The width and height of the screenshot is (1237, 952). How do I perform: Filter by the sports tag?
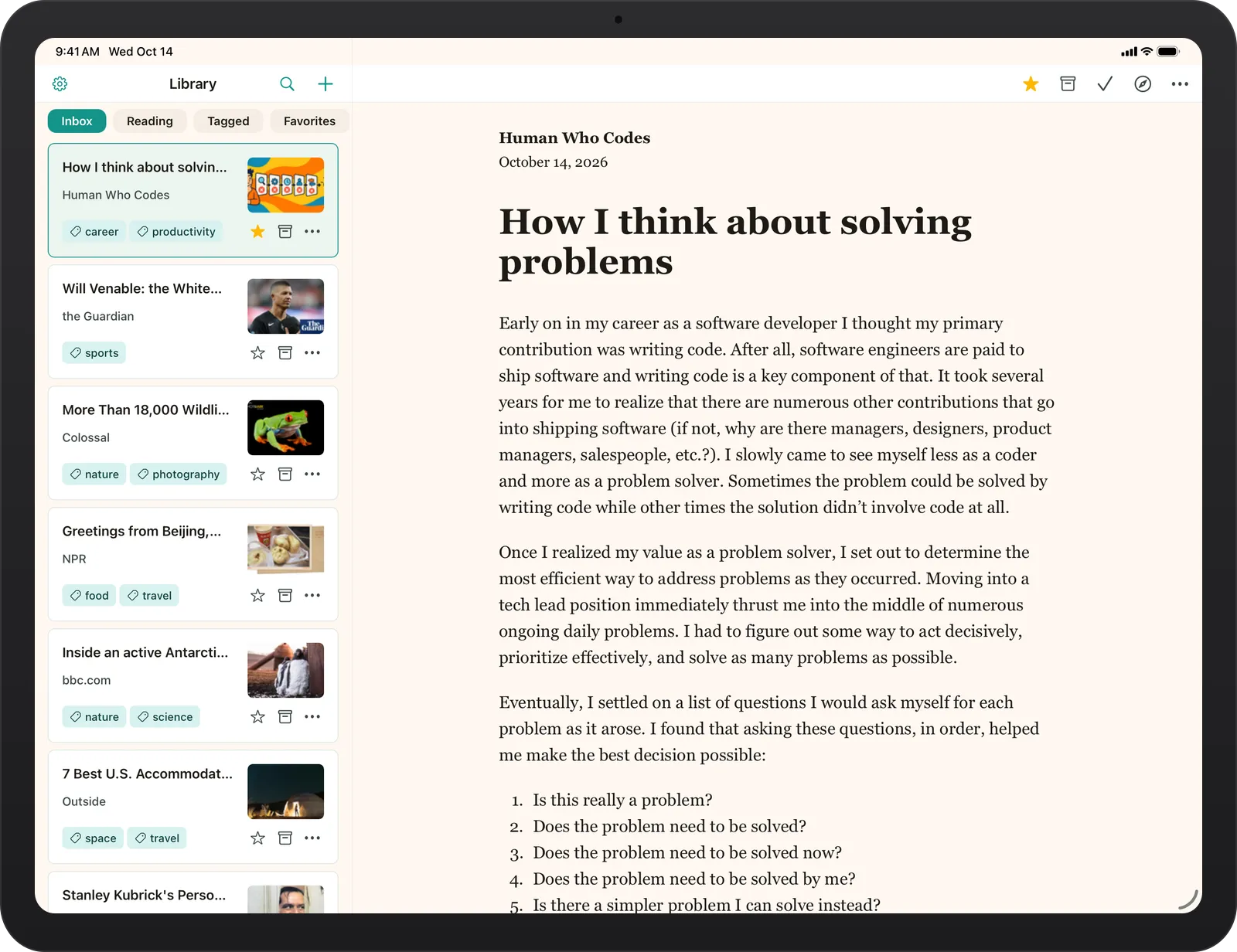94,352
